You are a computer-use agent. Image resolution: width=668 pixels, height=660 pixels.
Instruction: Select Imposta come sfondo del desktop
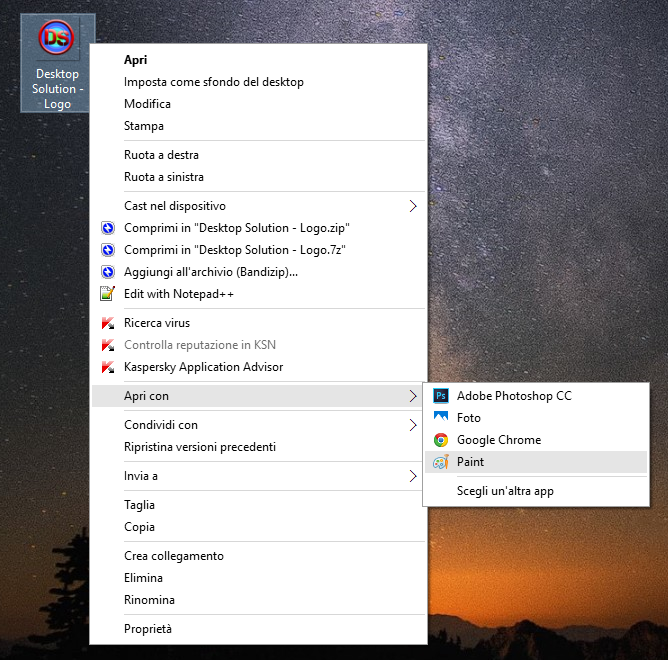tap(213, 82)
